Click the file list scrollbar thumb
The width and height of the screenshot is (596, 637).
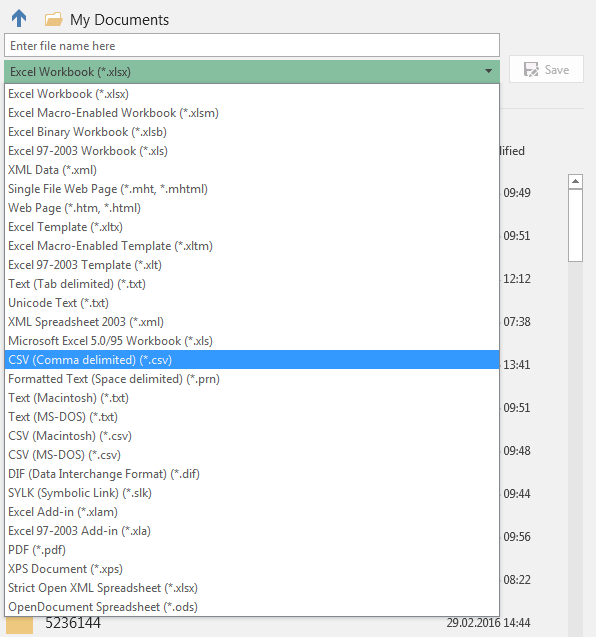coord(575,225)
